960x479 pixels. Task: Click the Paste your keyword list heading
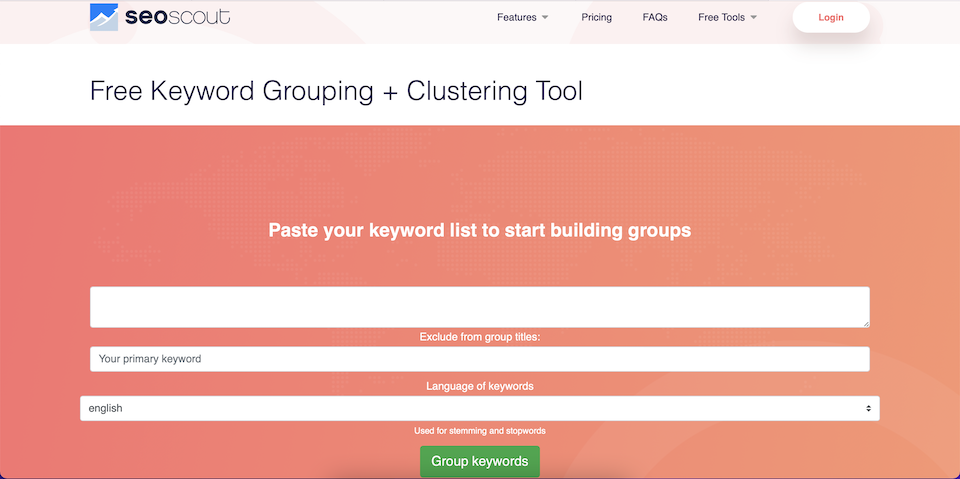tap(479, 230)
